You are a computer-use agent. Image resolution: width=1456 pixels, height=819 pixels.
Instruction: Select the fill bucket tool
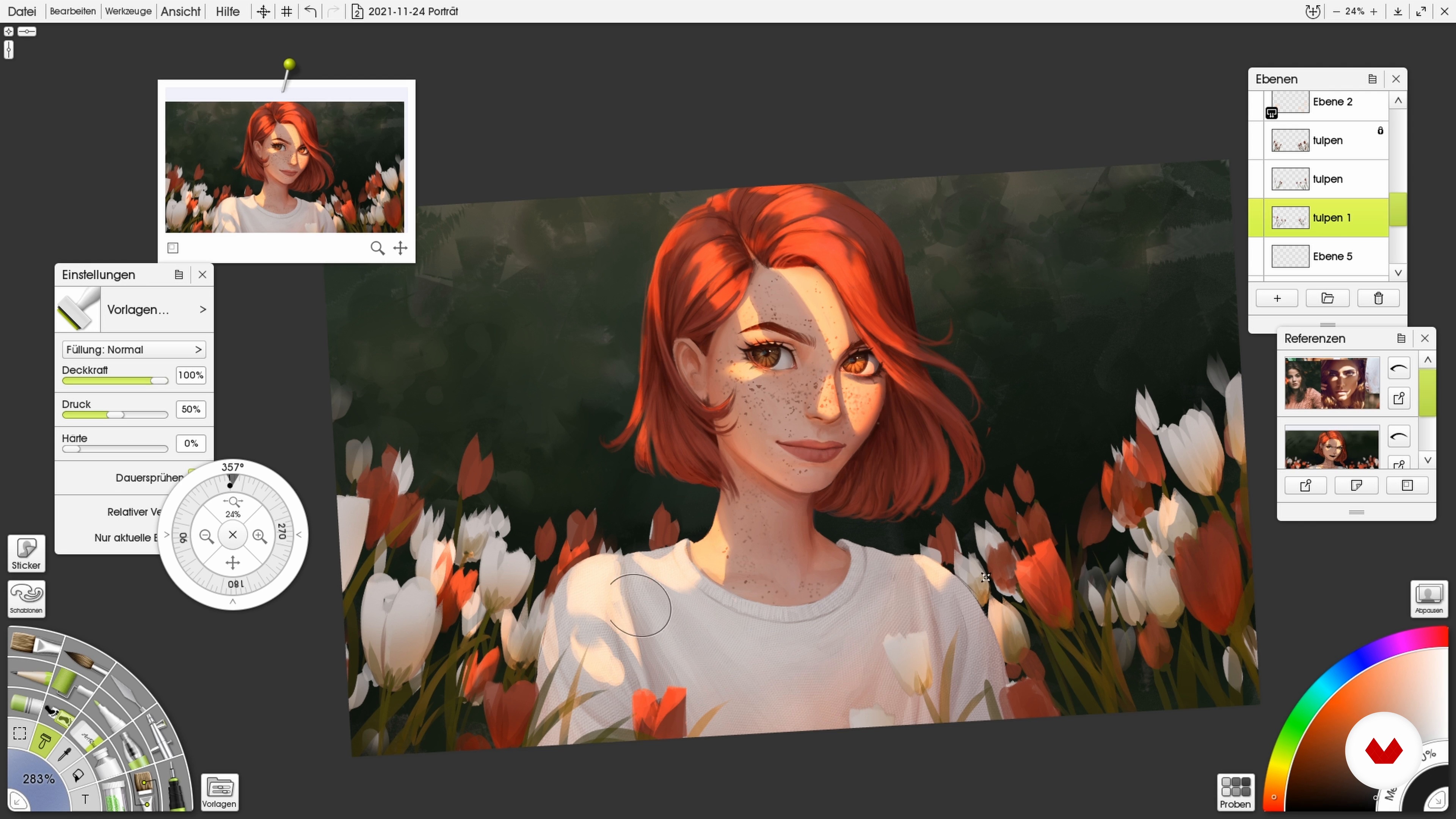coord(78,775)
